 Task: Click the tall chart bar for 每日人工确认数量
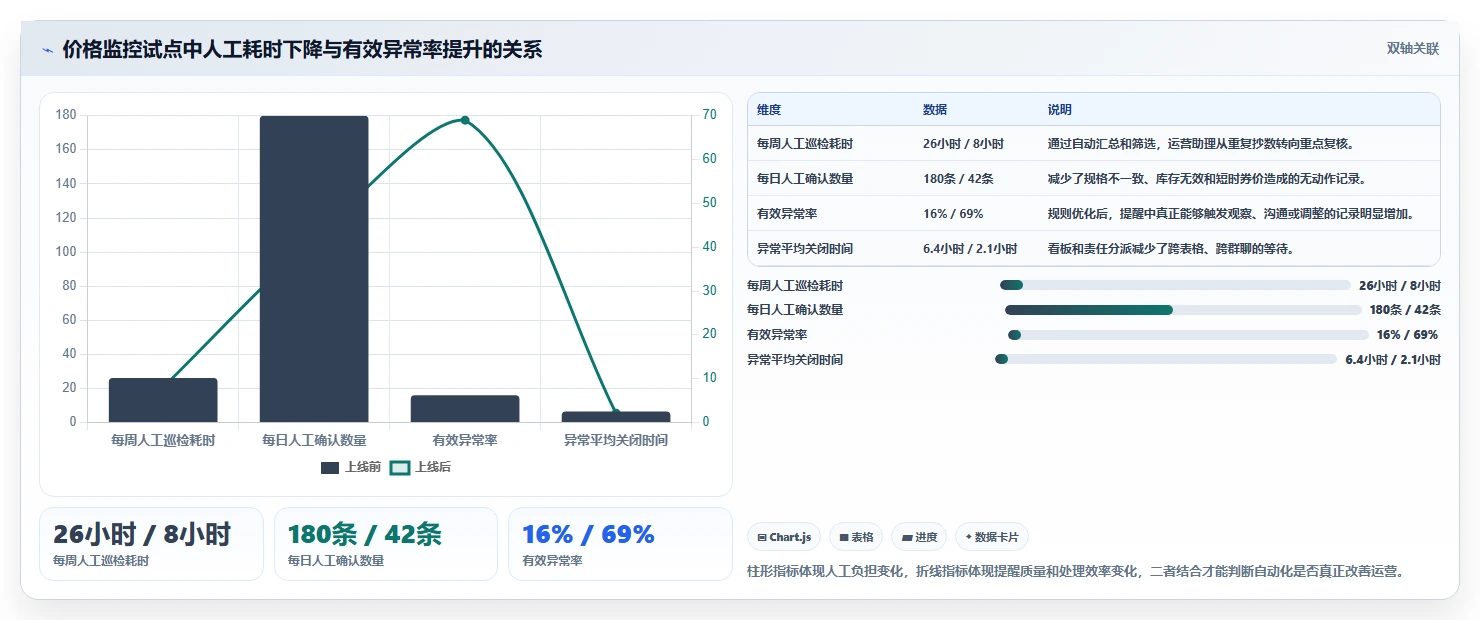(314, 269)
